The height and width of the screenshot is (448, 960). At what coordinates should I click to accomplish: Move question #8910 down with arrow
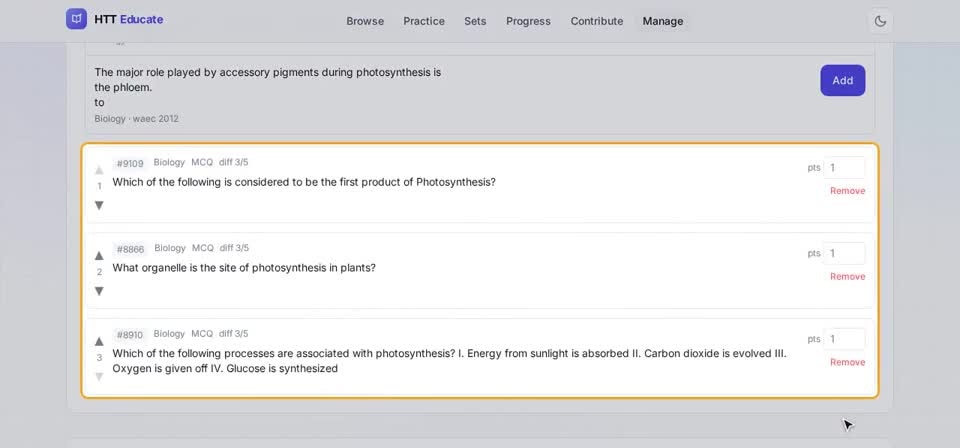[x=99, y=376]
